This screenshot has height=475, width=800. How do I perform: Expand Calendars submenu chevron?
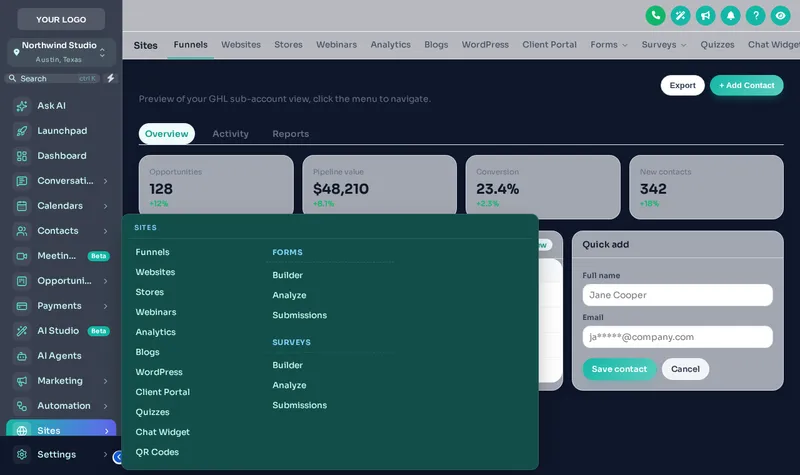pos(106,206)
